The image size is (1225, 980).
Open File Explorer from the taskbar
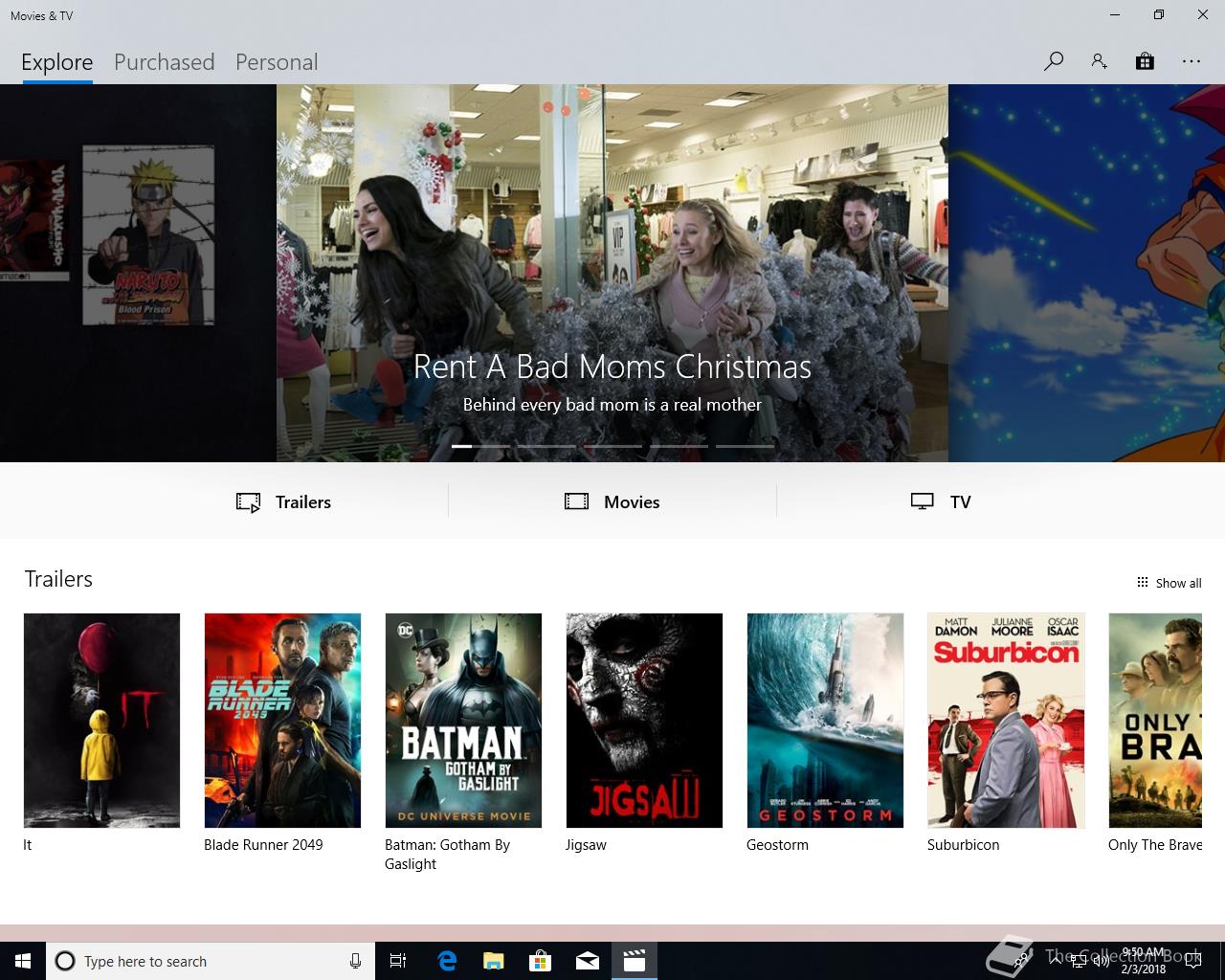point(493,961)
